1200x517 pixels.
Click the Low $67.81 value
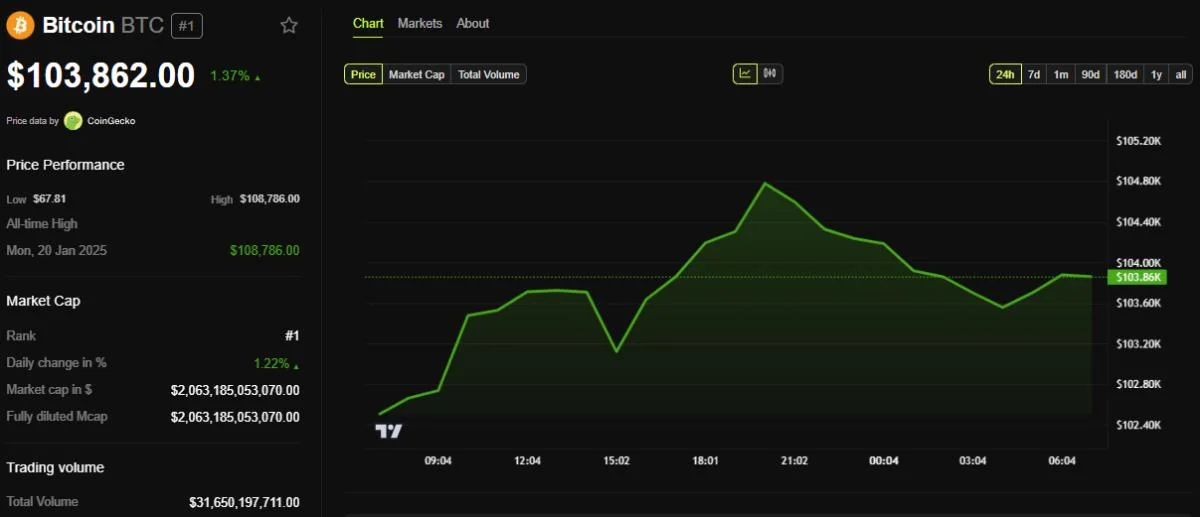(x=49, y=199)
